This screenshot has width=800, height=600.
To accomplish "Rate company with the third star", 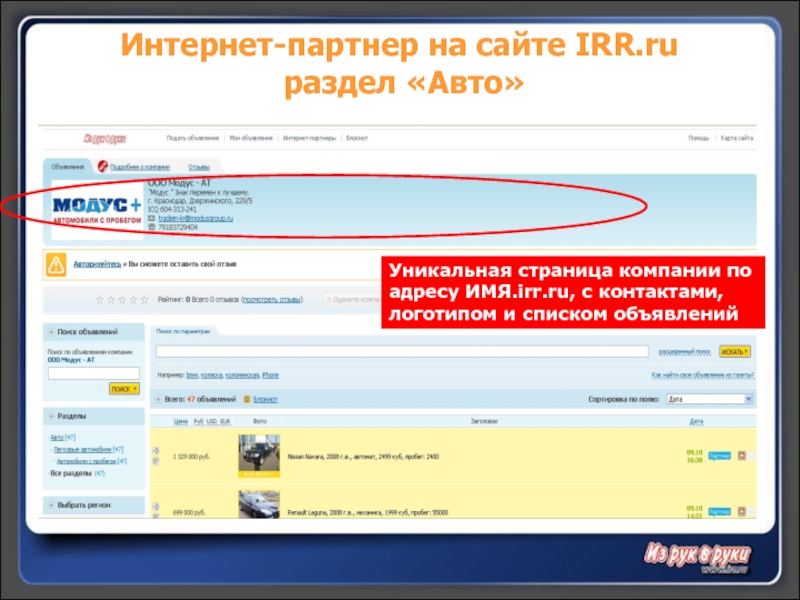I will 122,299.
